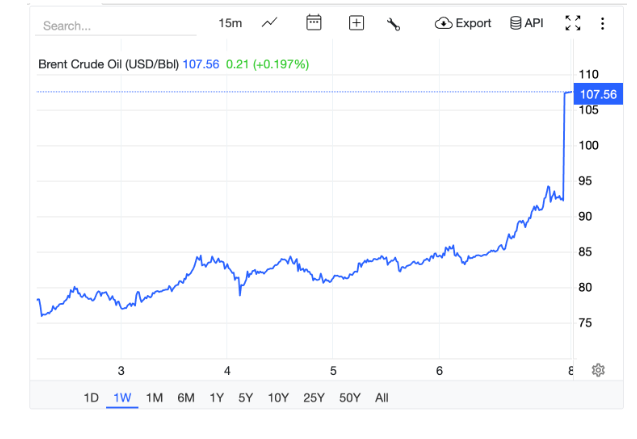Open the 15m interval dropdown
Screen dimensions: 637x439
tap(230, 23)
